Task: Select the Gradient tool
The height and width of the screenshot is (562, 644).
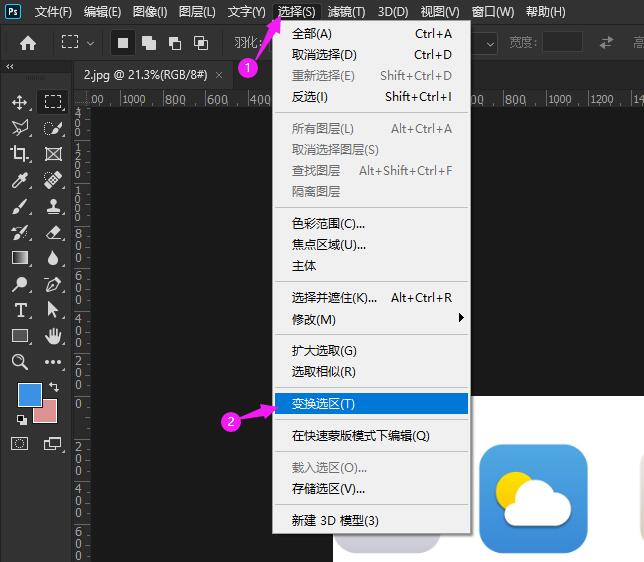Action: pos(20,258)
